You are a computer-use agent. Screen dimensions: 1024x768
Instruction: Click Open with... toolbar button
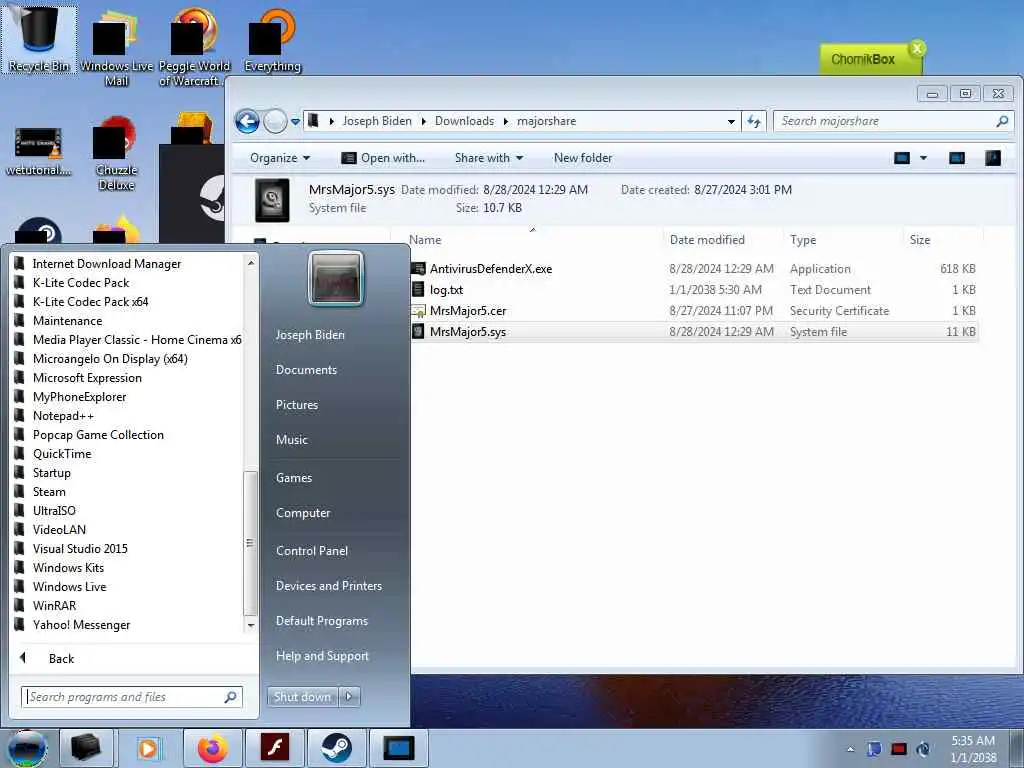tap(383, 158)
